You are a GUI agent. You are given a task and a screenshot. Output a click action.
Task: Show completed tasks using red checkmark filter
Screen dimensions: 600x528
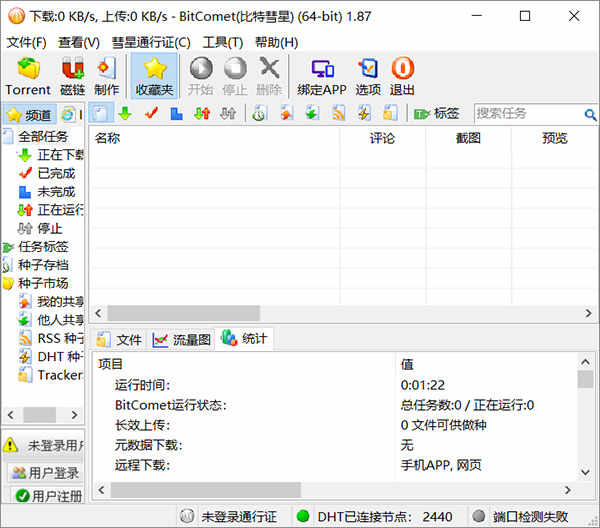[152, 114]
